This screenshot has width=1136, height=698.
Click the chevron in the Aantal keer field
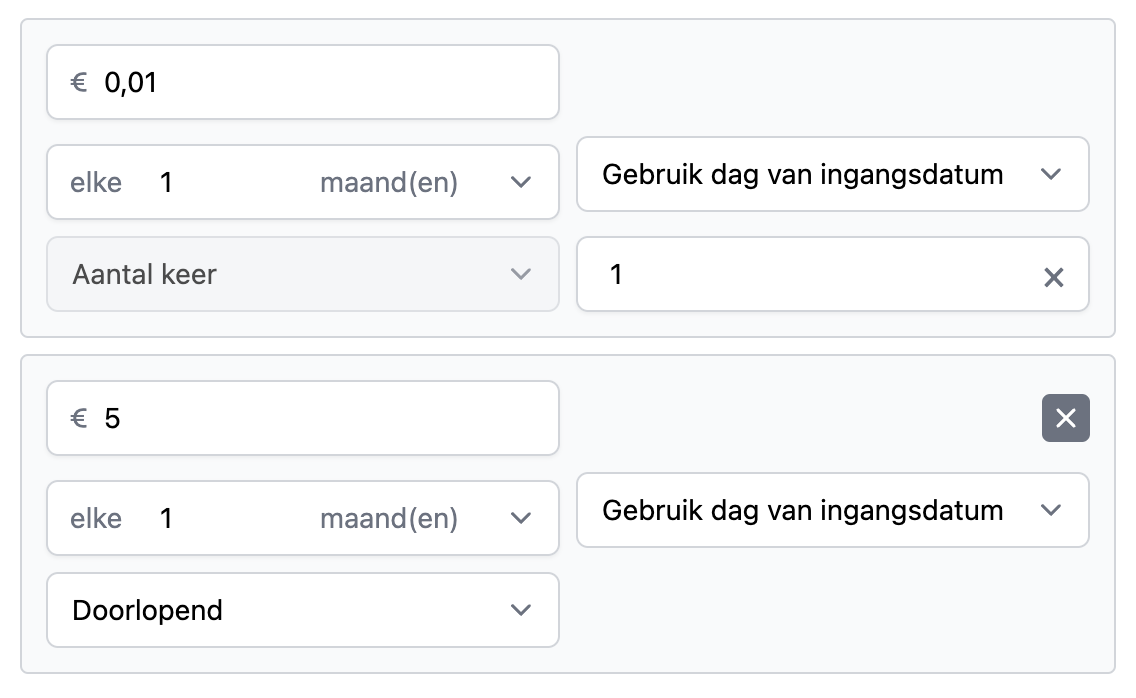pos(520,274)
